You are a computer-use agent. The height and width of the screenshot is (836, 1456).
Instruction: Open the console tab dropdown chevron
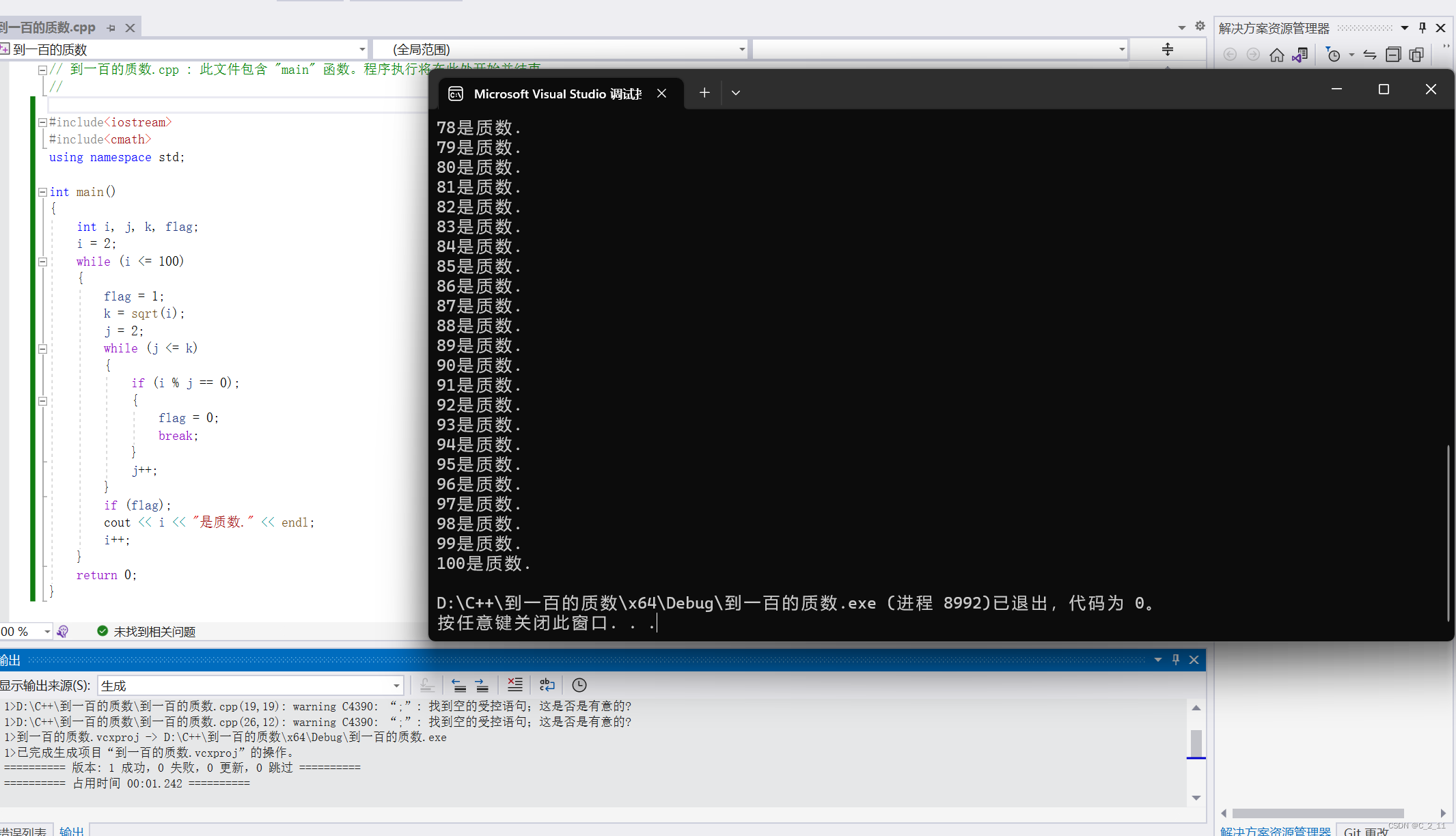(736, 92)
